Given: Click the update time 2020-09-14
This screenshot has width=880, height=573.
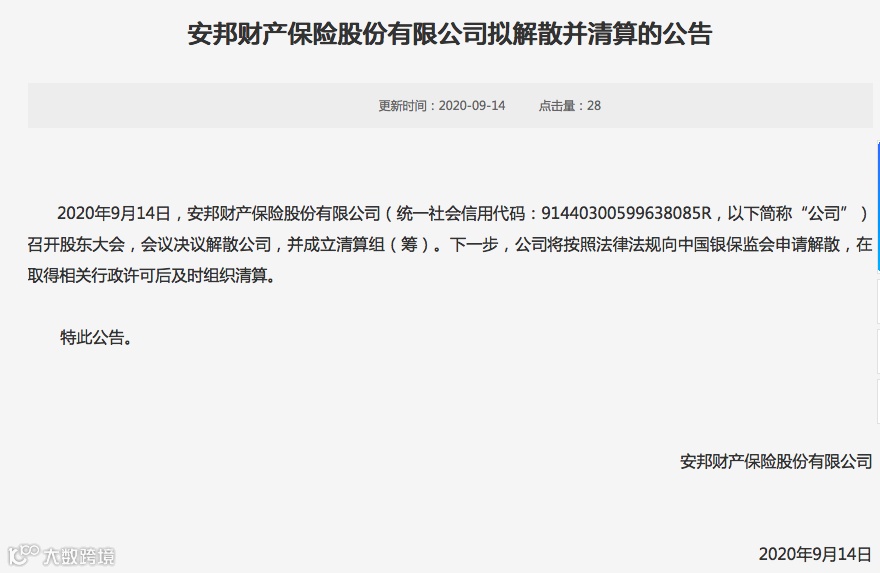Looking at the screenshot, I should tap(442, 106).
